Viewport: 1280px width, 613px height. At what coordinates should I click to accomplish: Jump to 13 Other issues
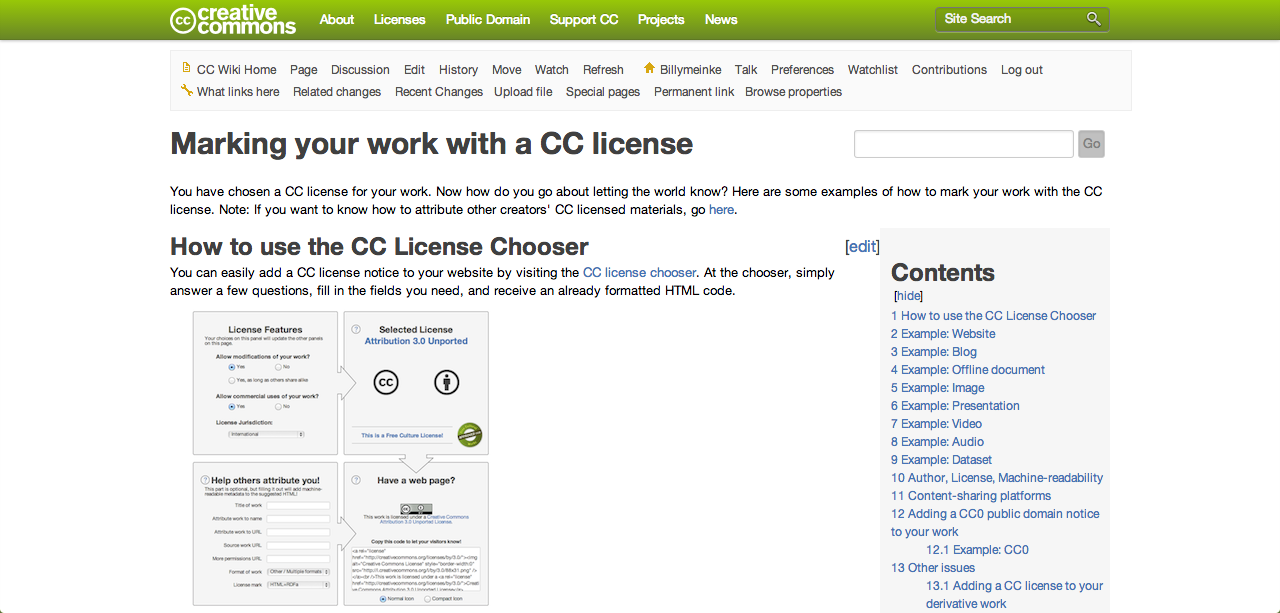pyautogui.click(x=933, y=568)
